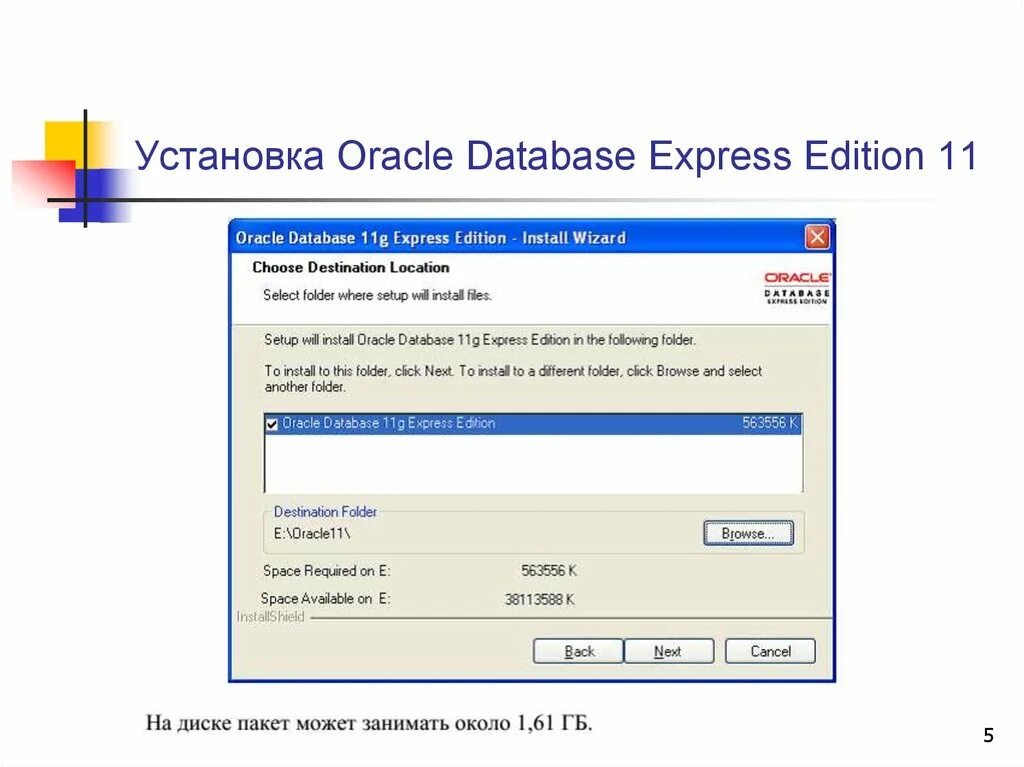Click the E:\Oracle11\ destination path
1024x767 pixels.
pyautogui.click(x=312, y=534)
